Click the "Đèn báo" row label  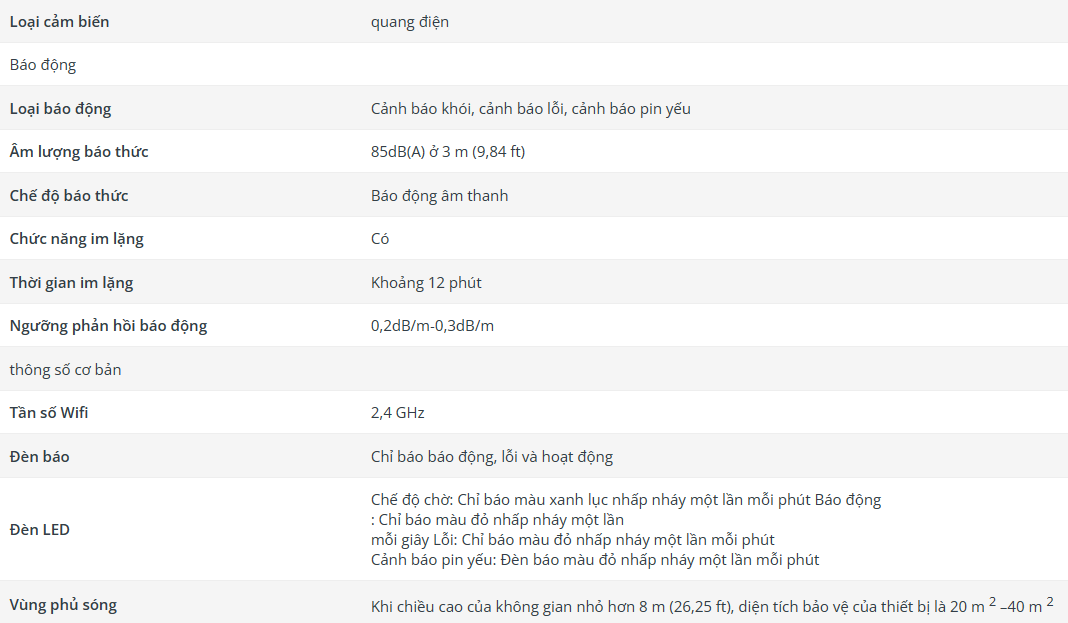click(39, 456)
